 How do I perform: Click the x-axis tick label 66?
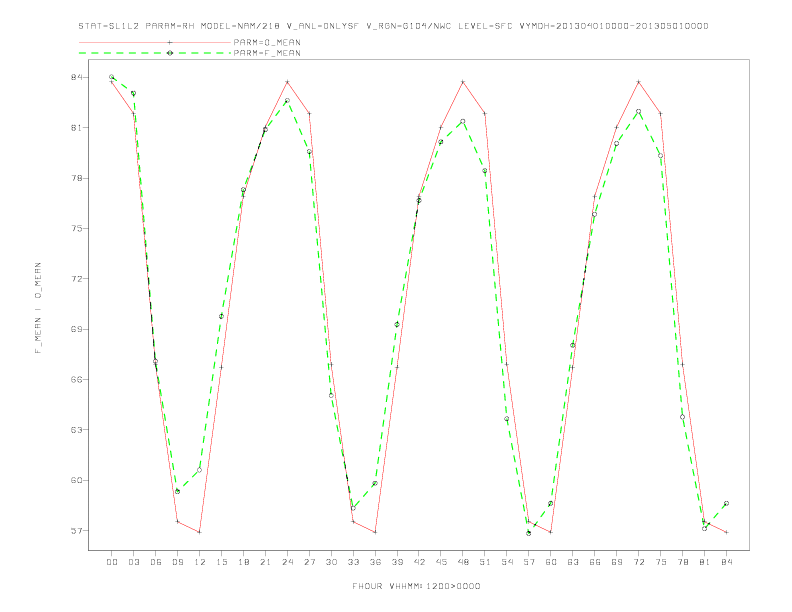click(x=595, y=562)
